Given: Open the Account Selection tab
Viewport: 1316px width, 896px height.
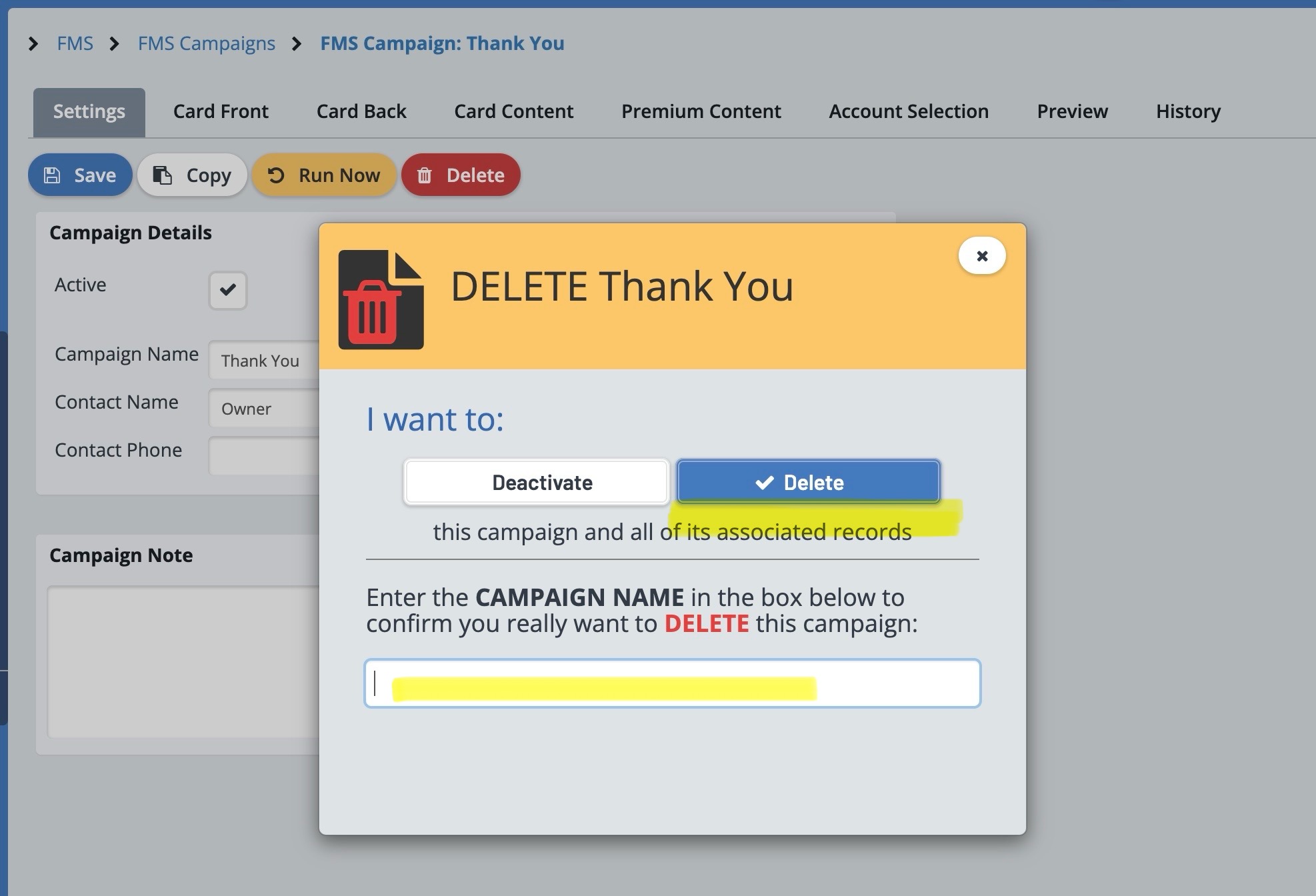Looking at the screenshot, I should (908, 111).
